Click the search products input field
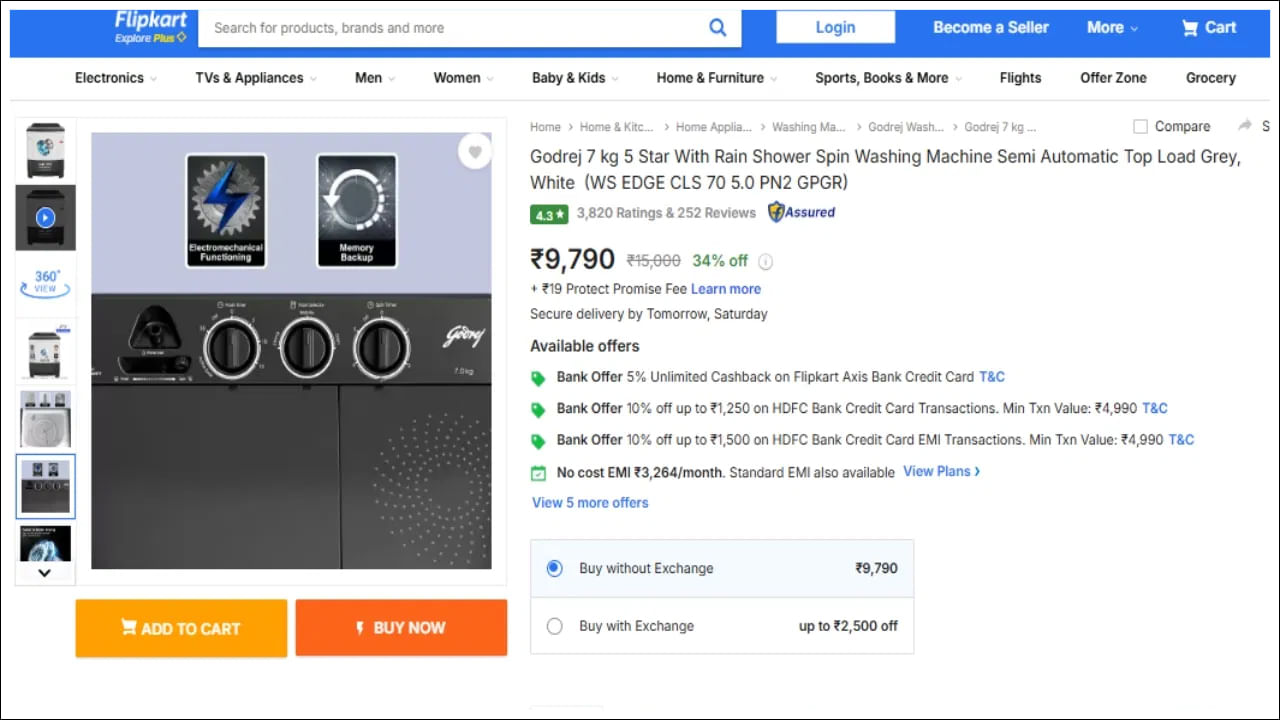Viewport: 1280px width, 720px height. pyautogui.click(x=450, y=28)
